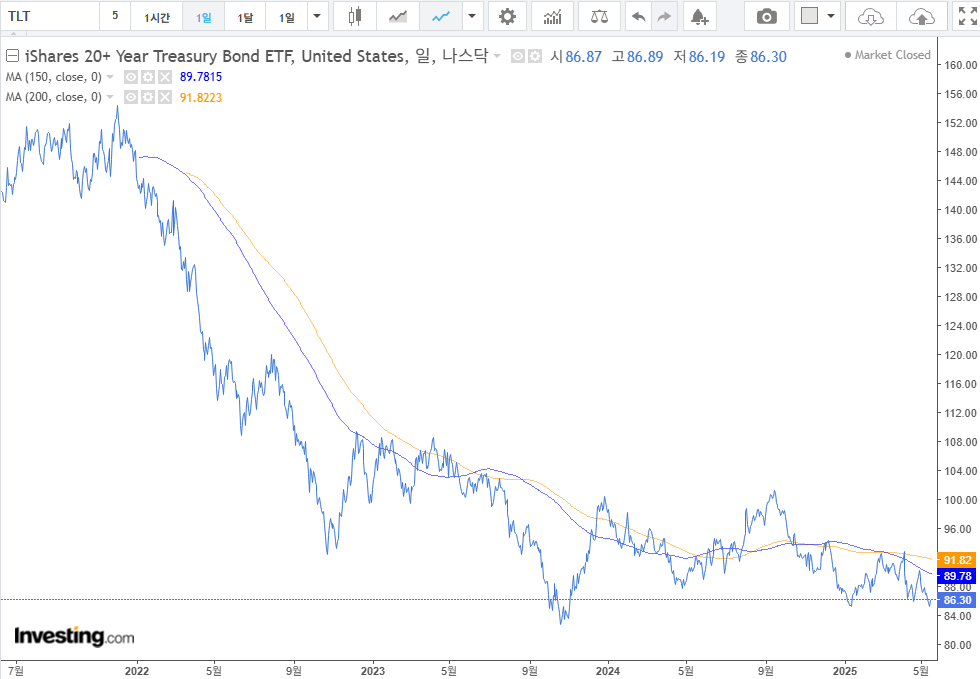
Task: Click the 저 86.19 low value
Action: tap(699, 57)
